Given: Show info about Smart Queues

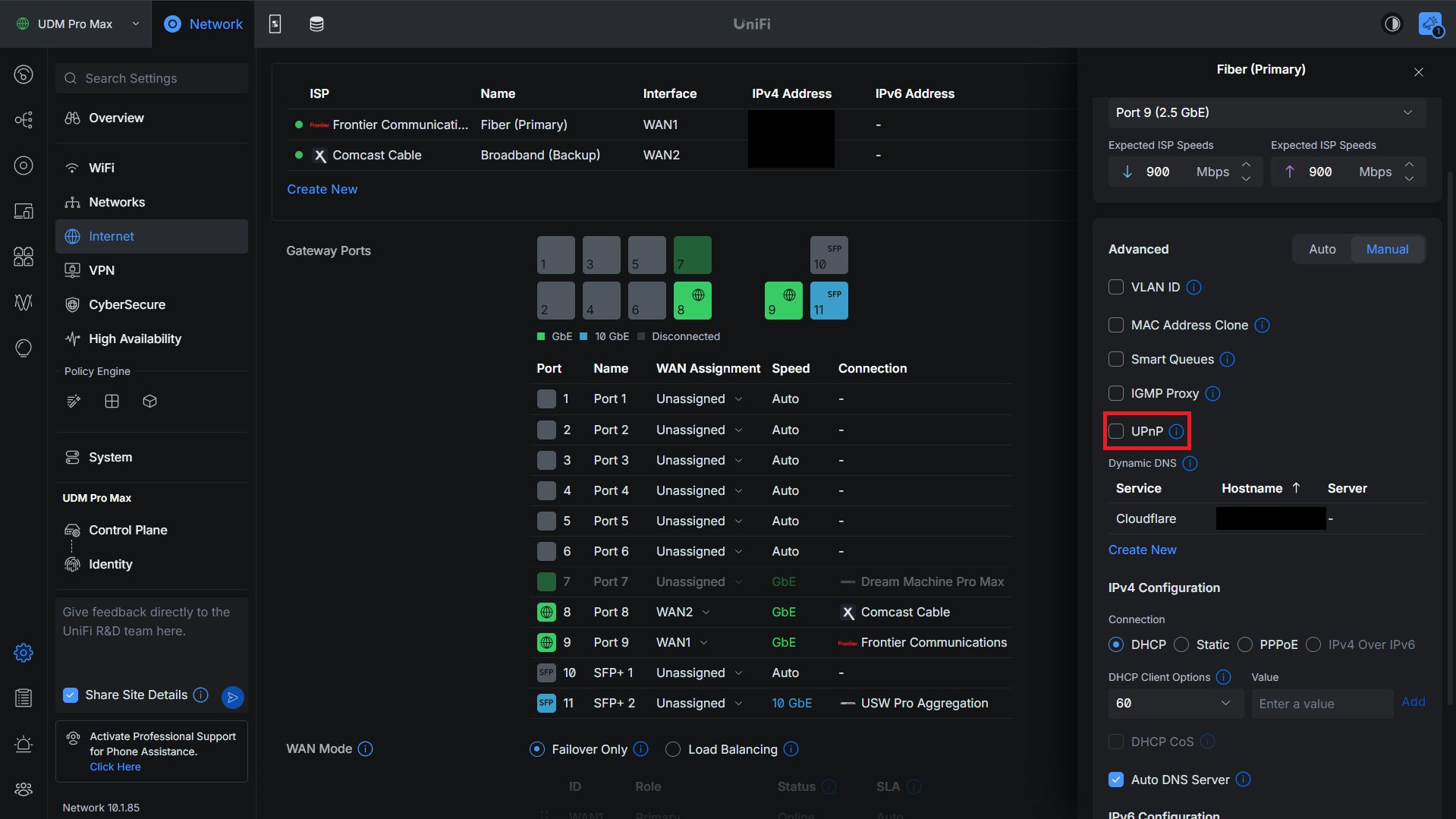Looking at the screenshot, I should click(x=1227, y=360).
